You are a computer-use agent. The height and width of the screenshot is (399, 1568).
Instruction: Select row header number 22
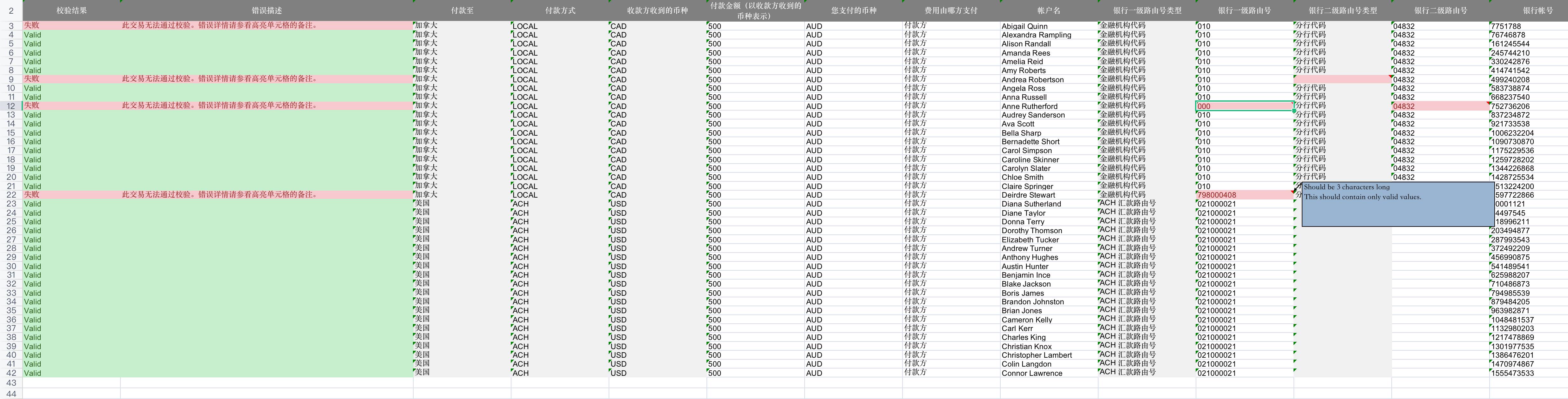11,195
